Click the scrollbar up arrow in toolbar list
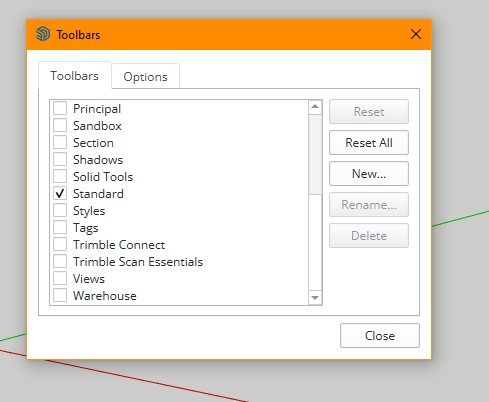Screen dimensions: 489x402 pos(315,107)
